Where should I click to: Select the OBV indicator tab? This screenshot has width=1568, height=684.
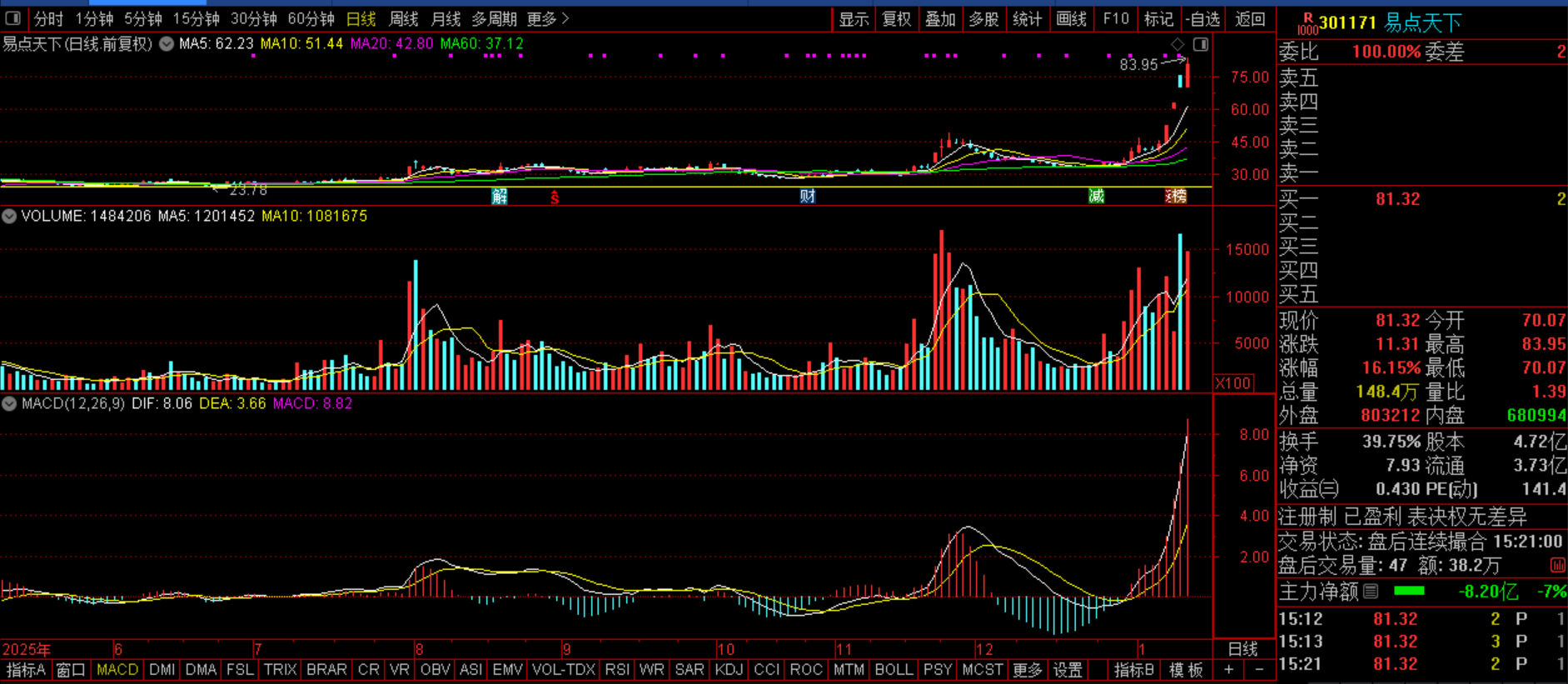435,670
